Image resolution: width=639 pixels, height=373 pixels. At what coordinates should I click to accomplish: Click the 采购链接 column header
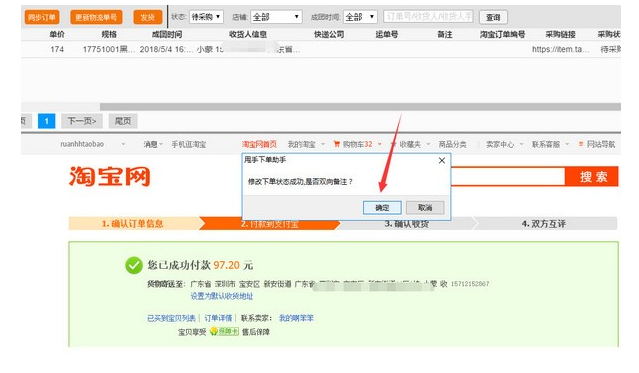(560, 35)
